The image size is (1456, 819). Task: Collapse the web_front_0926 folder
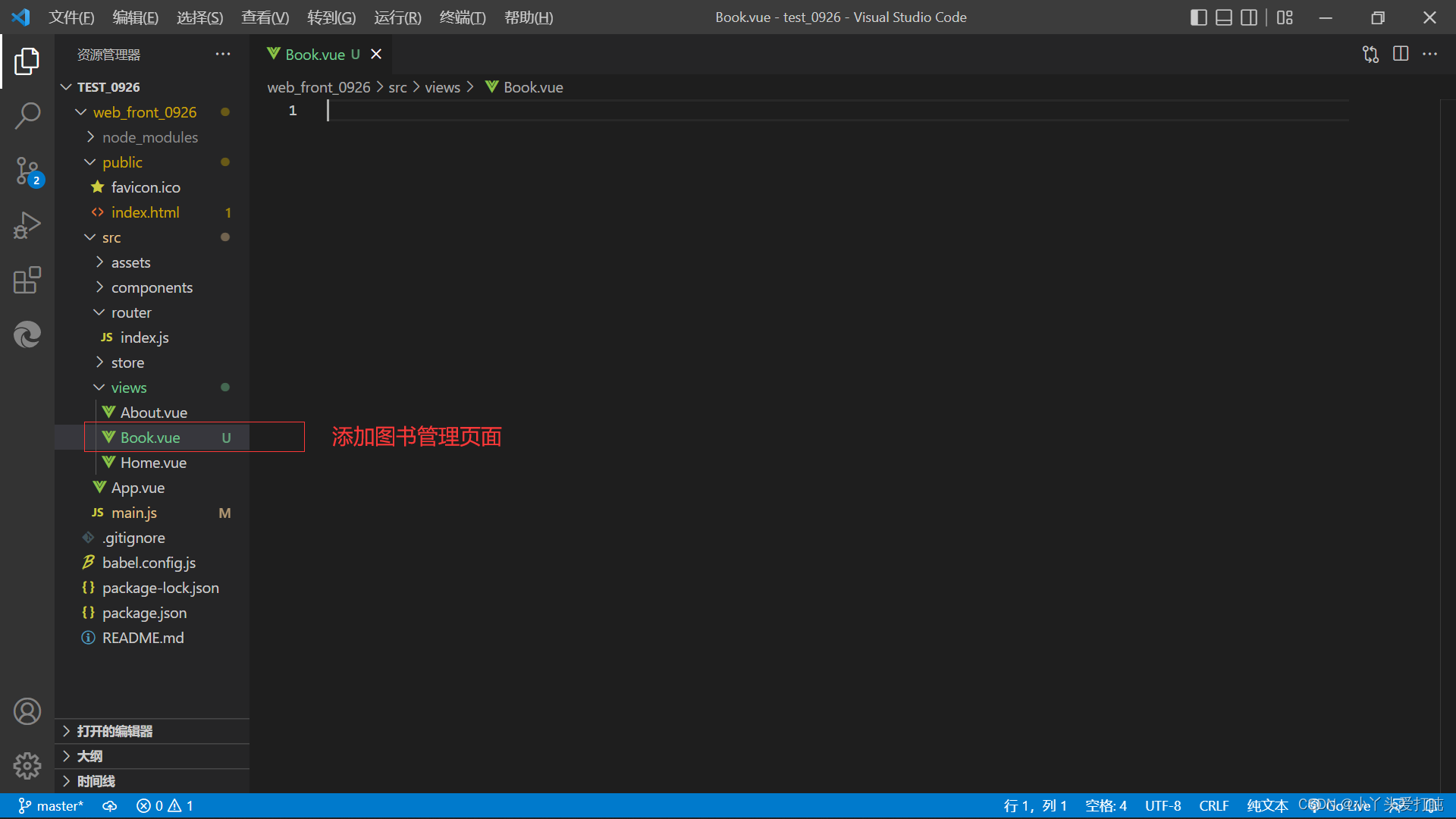click(x=81, y=112)
